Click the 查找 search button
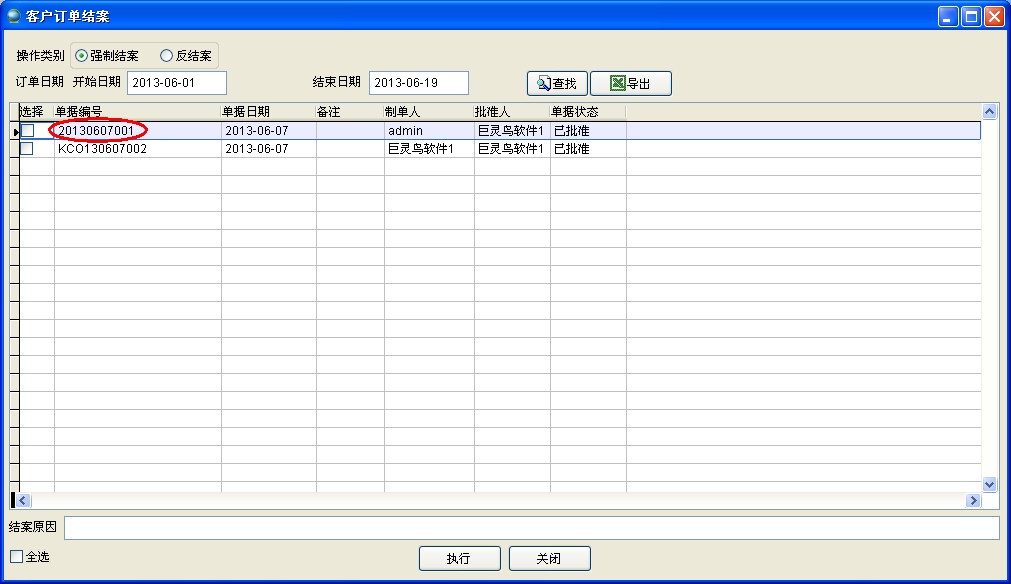Viewport: 1011px width, 584px height. coord(557,84)
